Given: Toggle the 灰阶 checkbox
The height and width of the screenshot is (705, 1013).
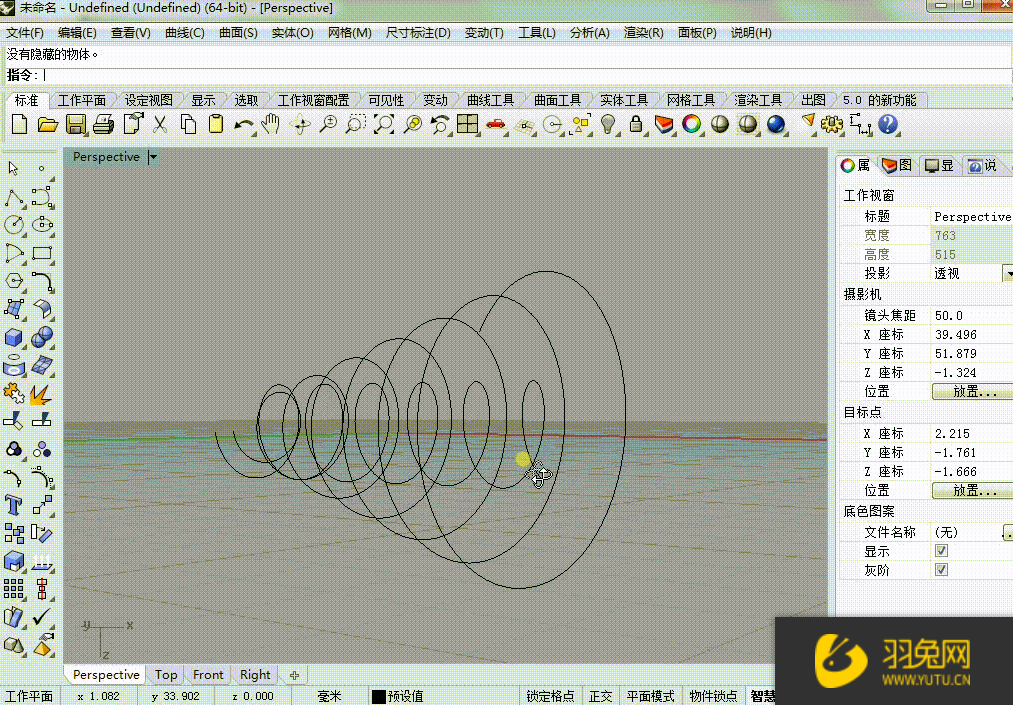Looking at the screenshot, I should pyautogui.click(x=941, y=569).
